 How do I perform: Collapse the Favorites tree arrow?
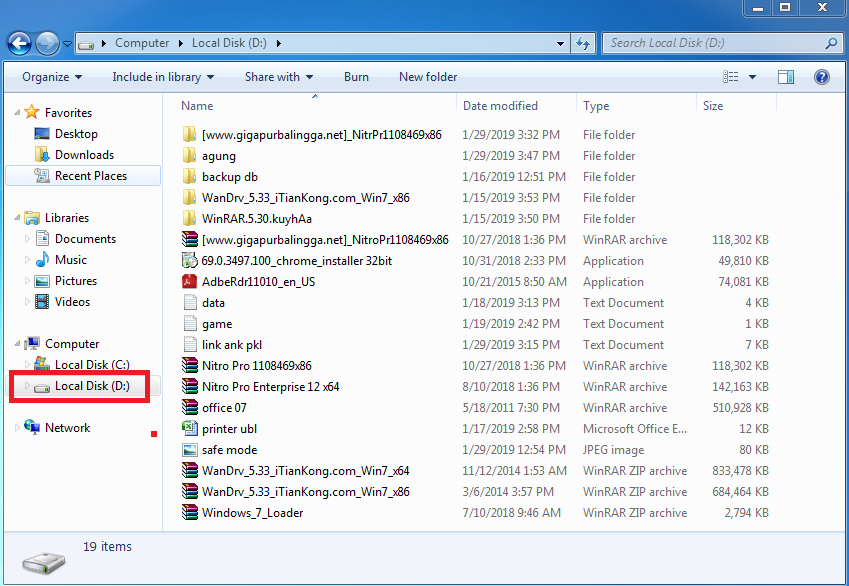pyautogui.click(x=17, y=113)
